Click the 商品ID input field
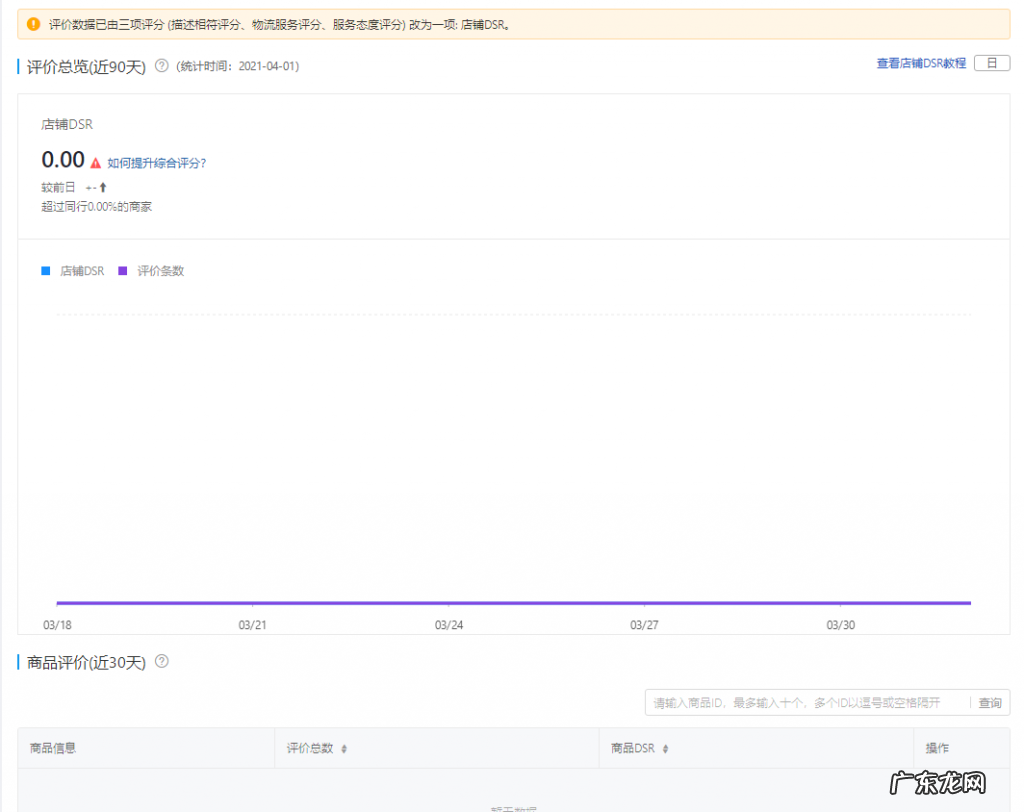 pyautogui.click(x=800, y=702)
